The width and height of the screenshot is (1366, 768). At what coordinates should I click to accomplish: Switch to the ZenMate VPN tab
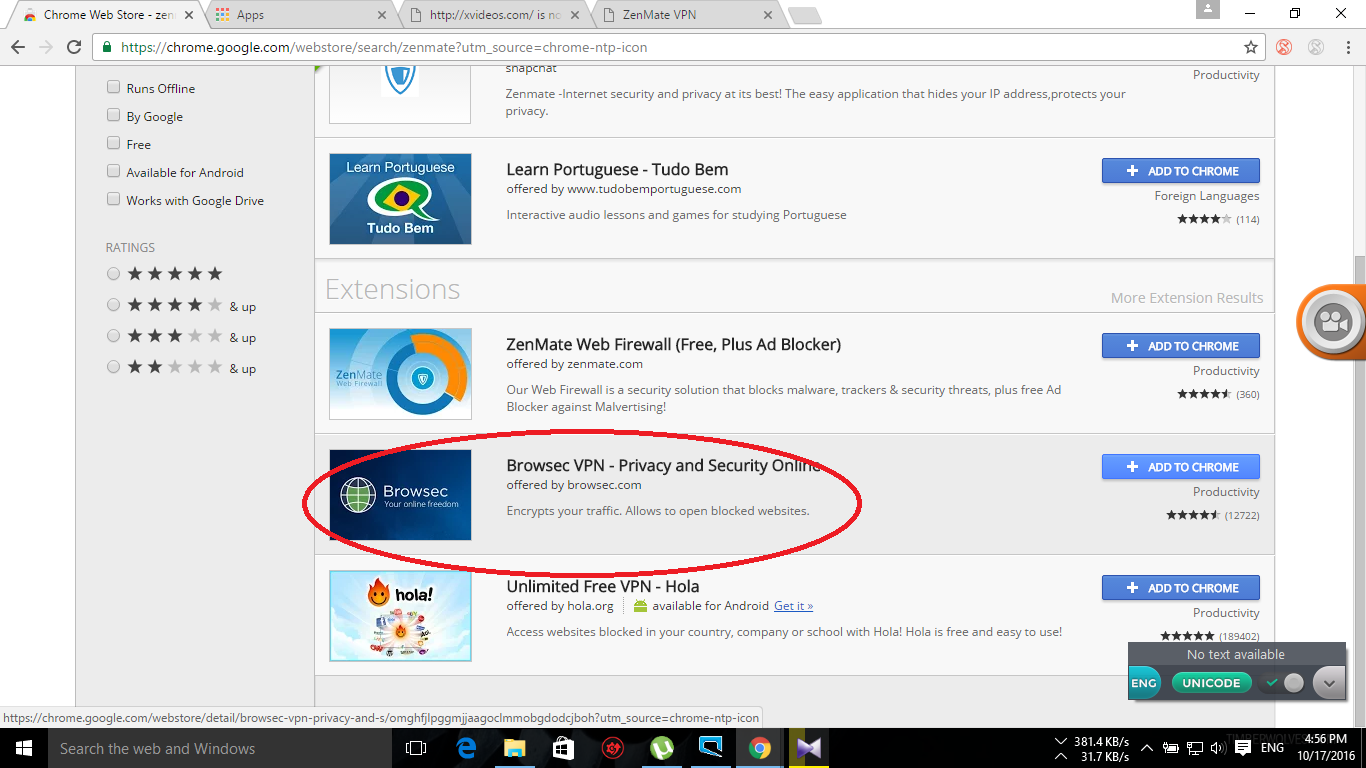(687, 15)
